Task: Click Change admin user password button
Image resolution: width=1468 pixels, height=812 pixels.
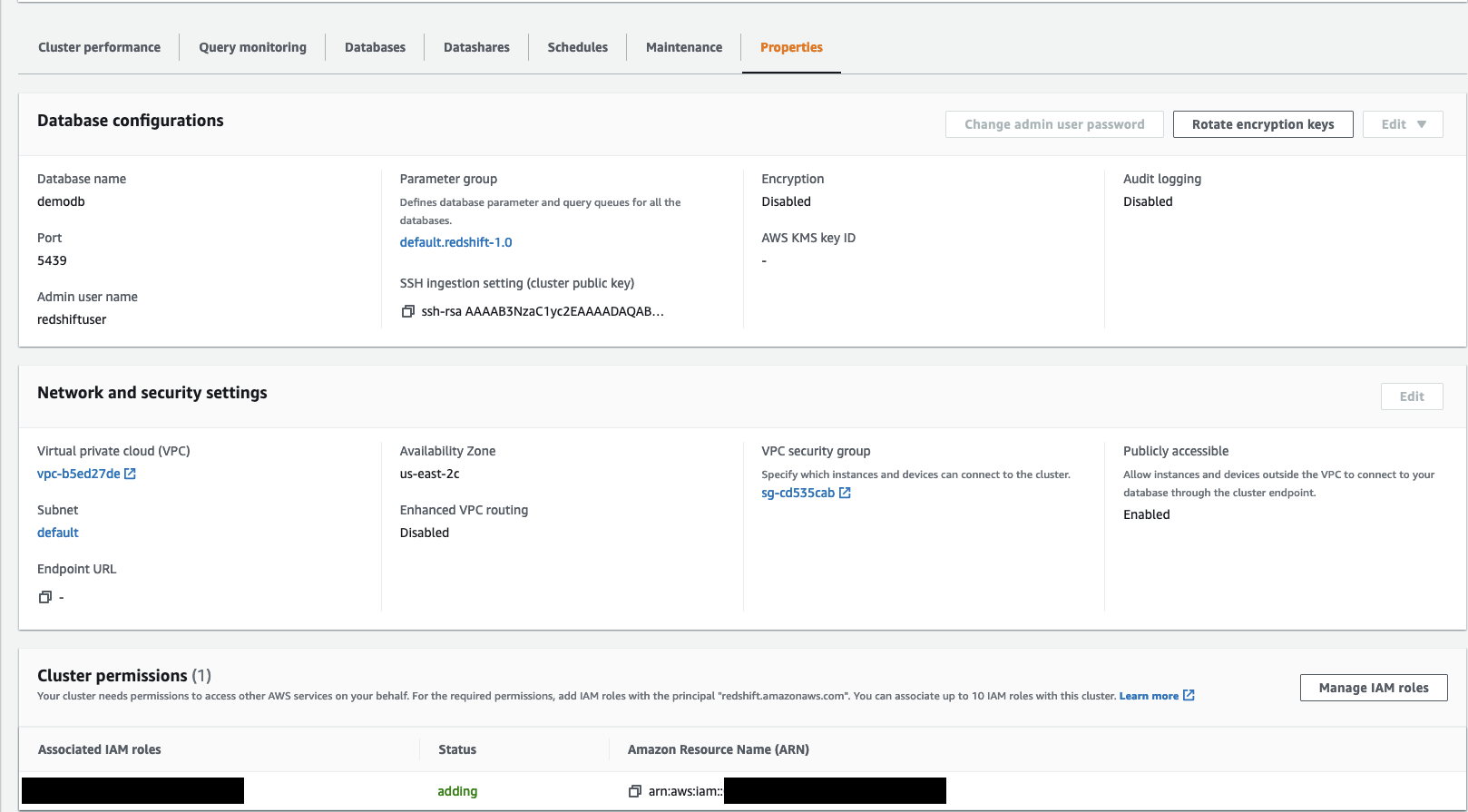Action: tap(1054, 124)
